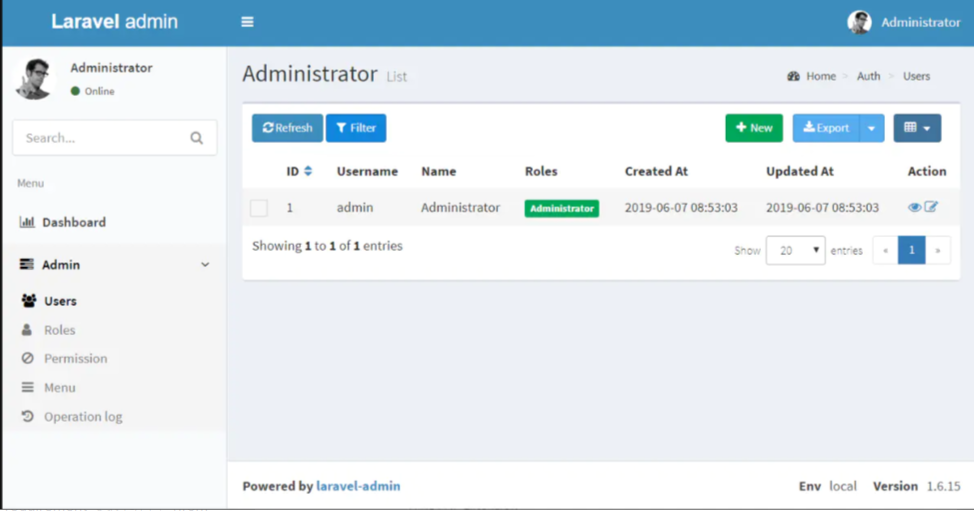The width and height of the screenshot is (974, 511).
Task: Click the Updated At column header
Action: pyautogui.click(x=799, y=171)
